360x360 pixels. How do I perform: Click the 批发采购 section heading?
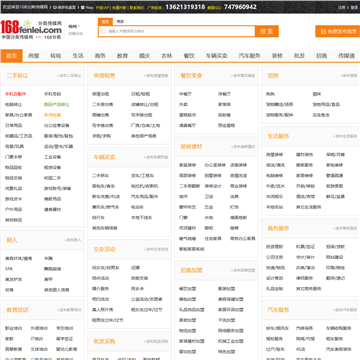(104, 341)
